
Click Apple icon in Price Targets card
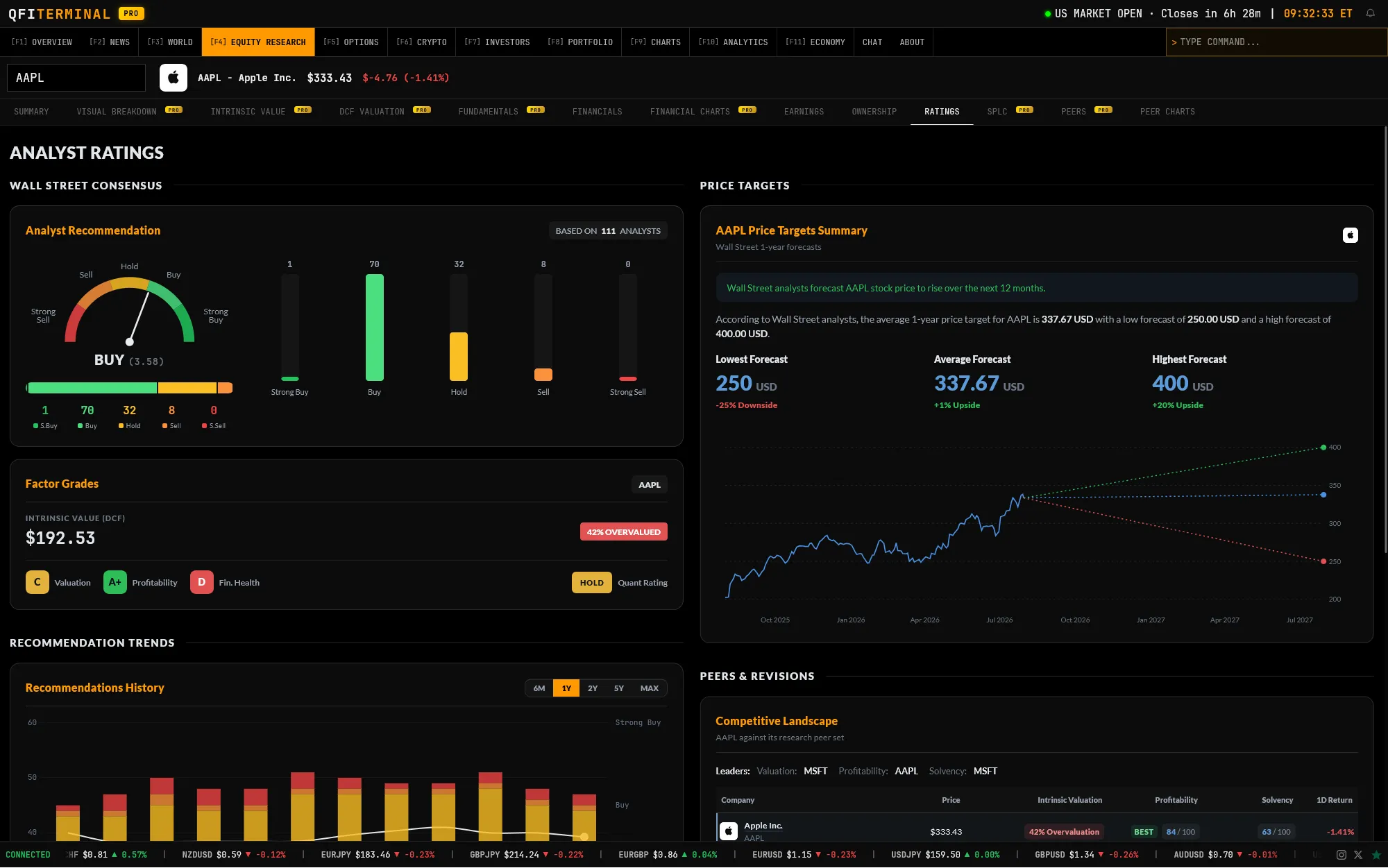1350,235
